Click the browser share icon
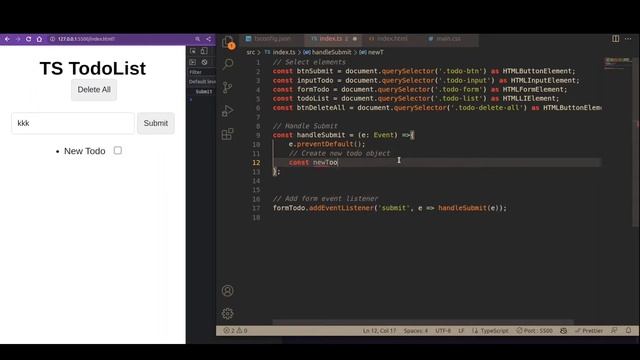The image size is (640, 360). pos(209,39)
